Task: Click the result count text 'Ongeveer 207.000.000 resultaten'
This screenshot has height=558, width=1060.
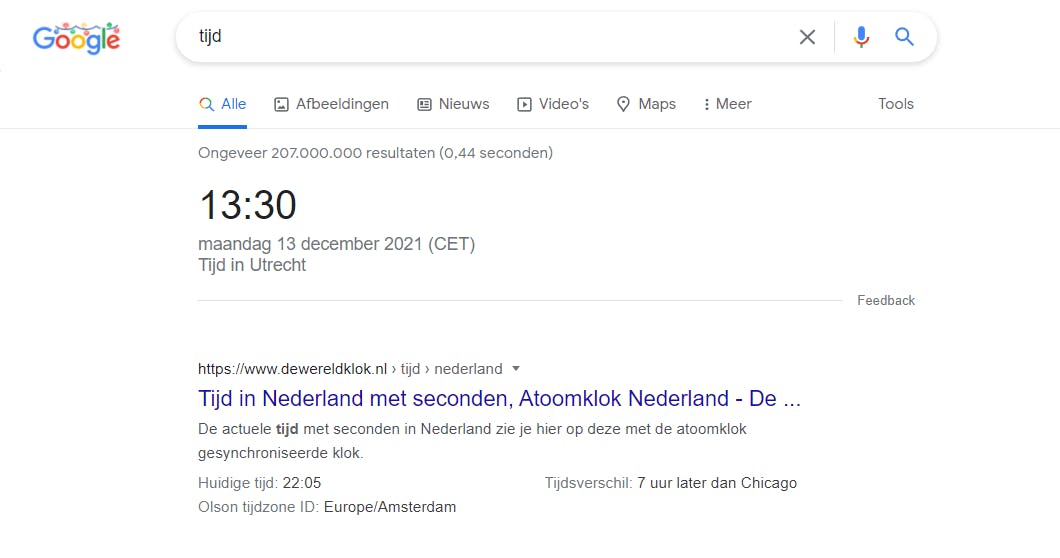Action: pyautogui.click(x=375, y=153)
